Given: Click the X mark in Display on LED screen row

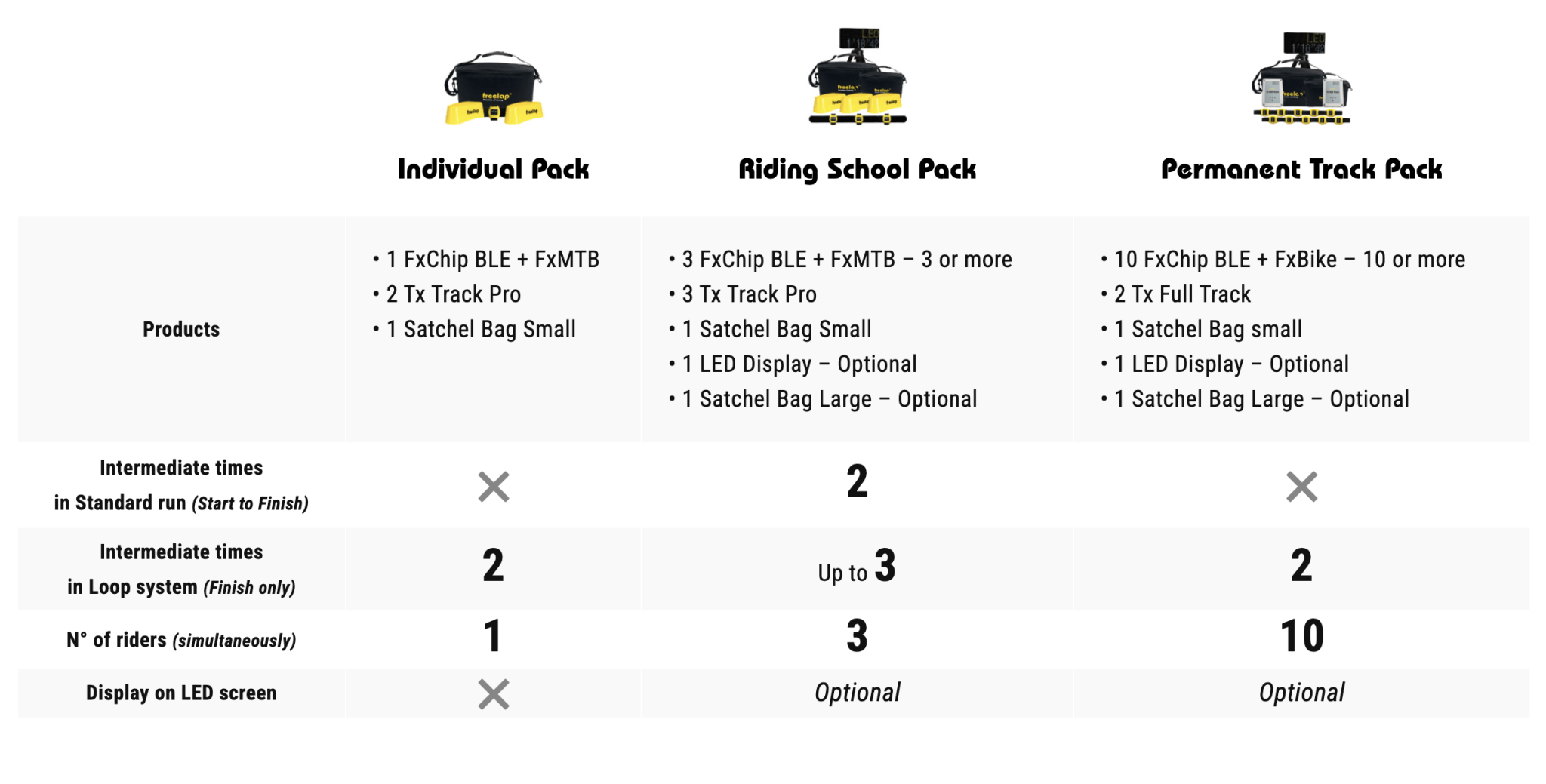Looking at the screenshot, I should [x=494, y=694].
